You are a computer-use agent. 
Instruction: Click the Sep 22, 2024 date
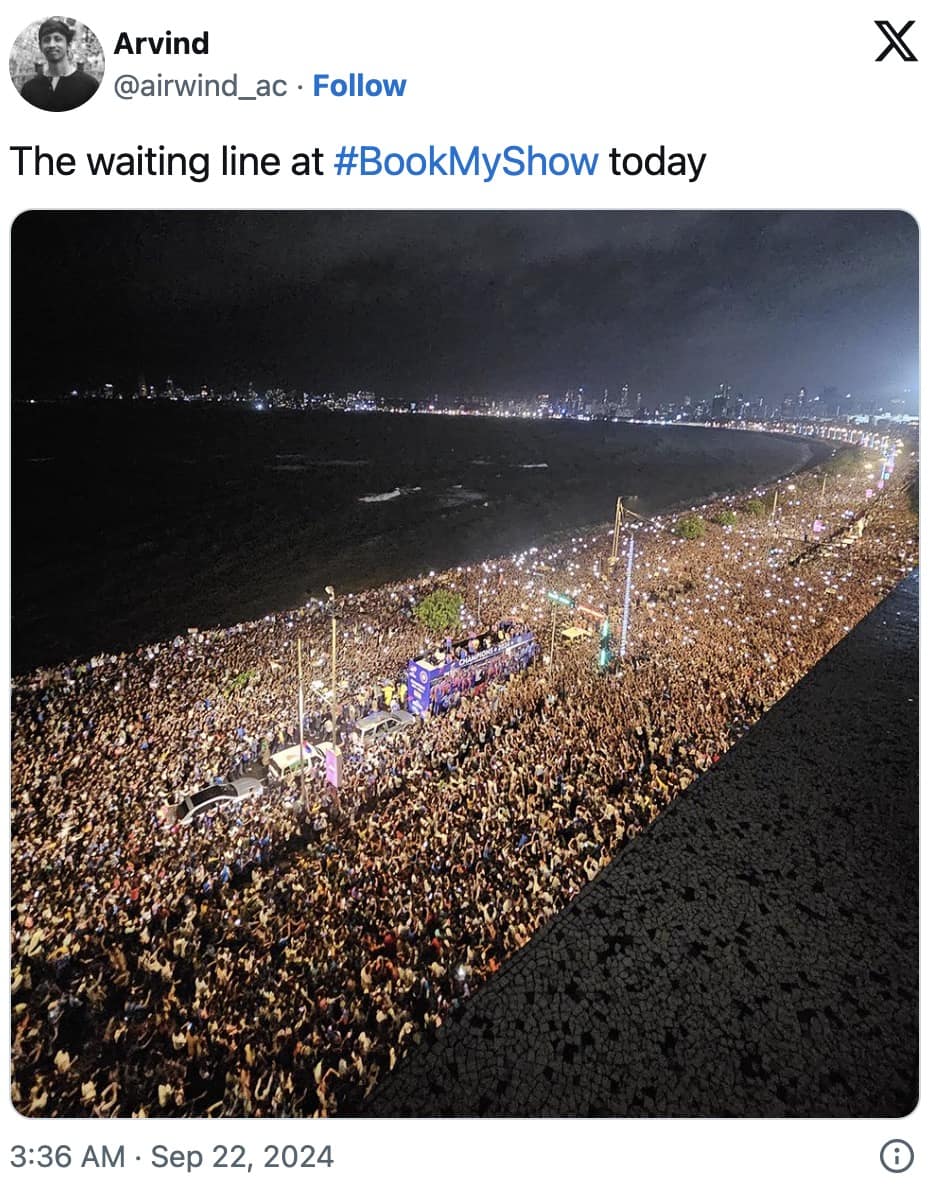[242, 1157]
